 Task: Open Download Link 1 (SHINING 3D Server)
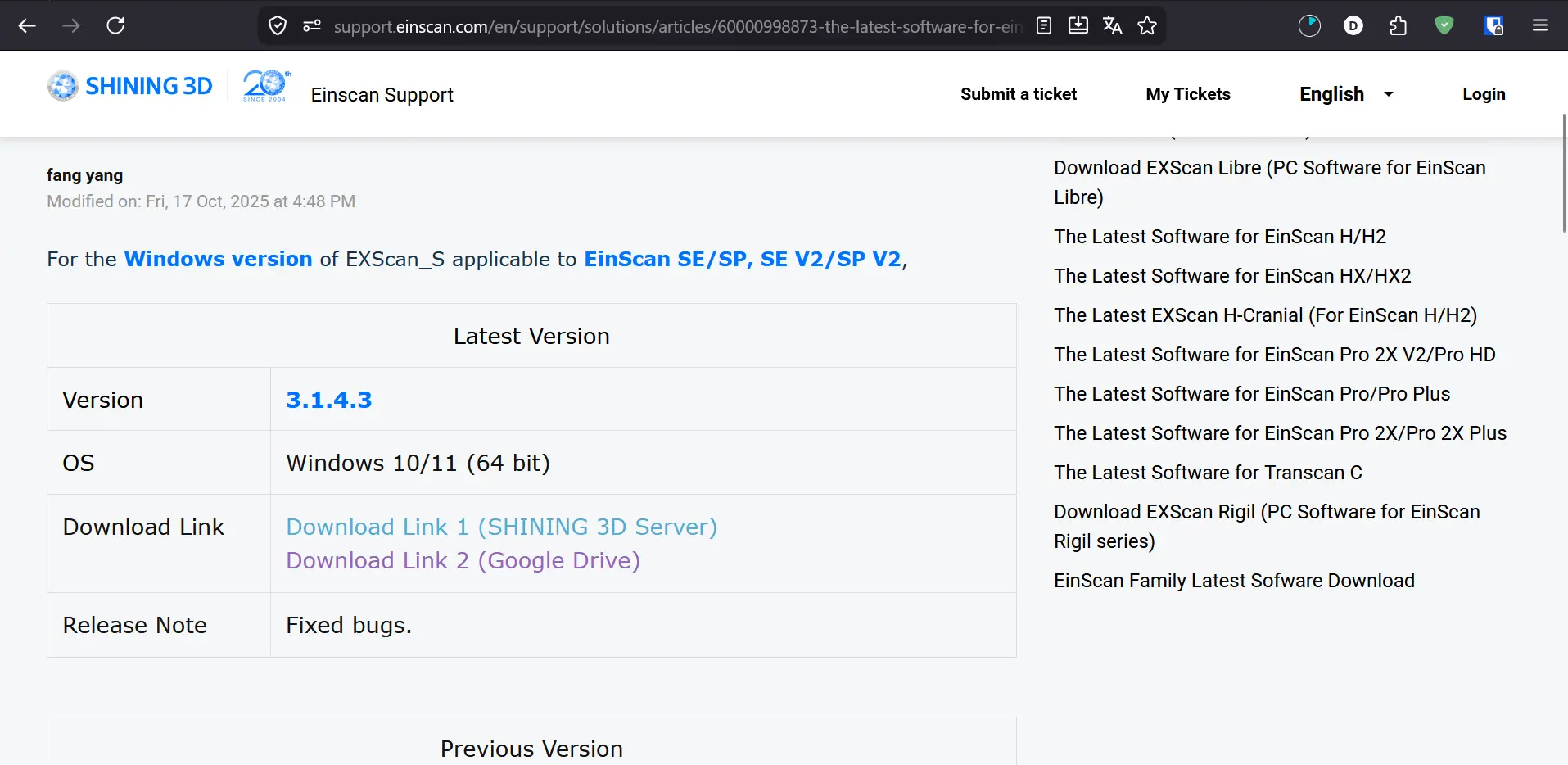(x=502, y=527)
